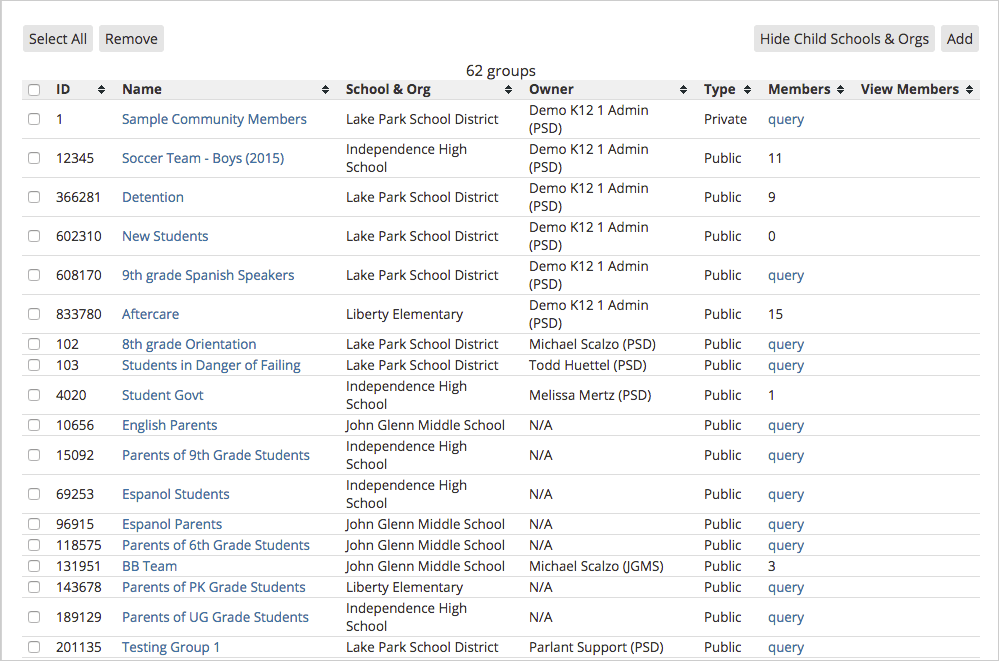Open Parents of 6th Grade Students group
This screenshot has width=999, height=661.
point(216,545)
